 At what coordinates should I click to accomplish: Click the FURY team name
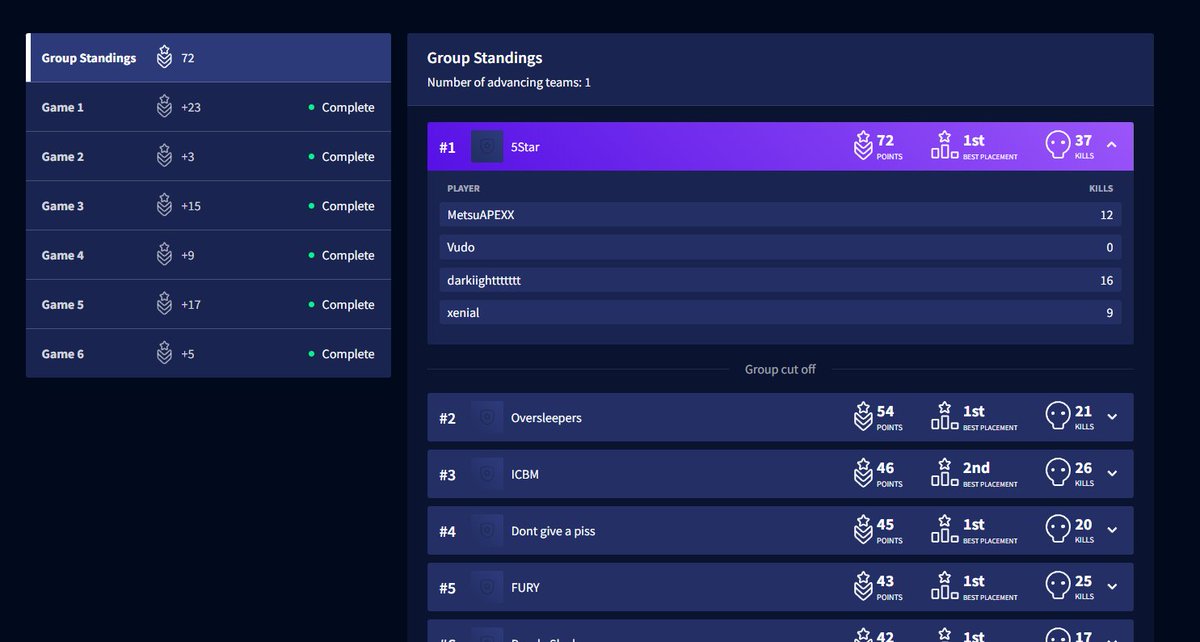tap(525, 587)
